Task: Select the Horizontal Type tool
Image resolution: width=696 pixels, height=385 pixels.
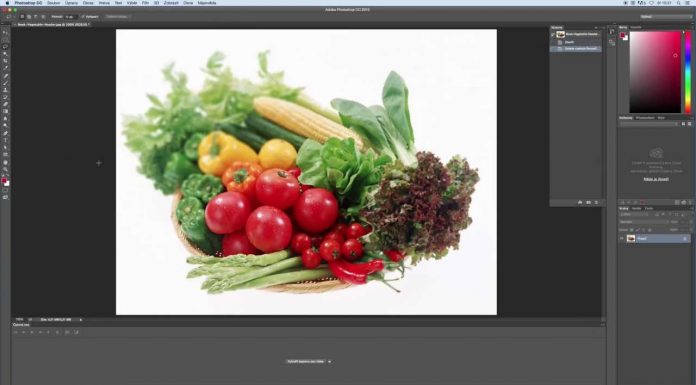Action: pos(5,140)
